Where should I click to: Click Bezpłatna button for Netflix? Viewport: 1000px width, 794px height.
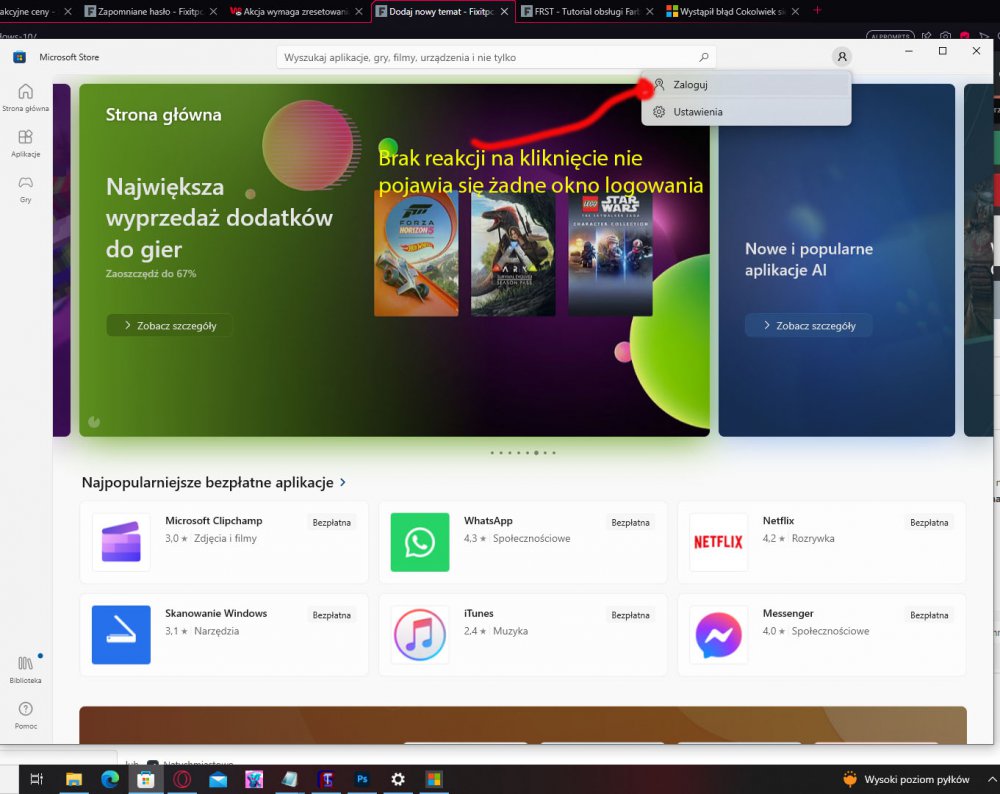pos(929,522)
